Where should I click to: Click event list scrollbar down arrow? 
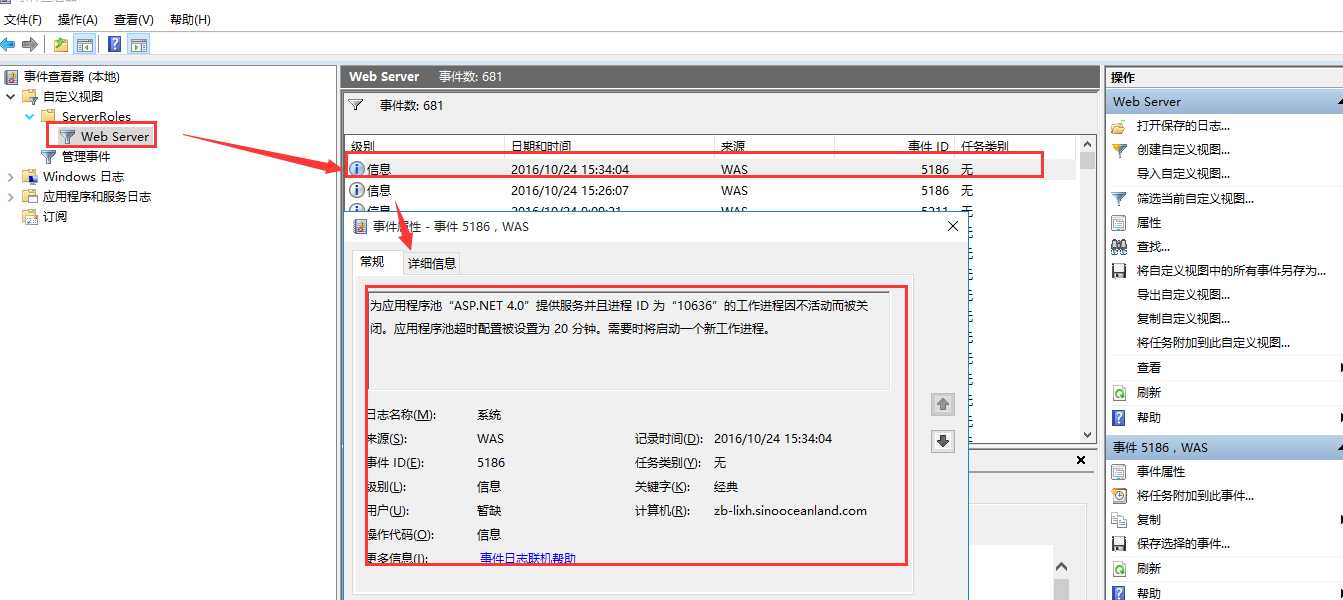(1088, 434)
